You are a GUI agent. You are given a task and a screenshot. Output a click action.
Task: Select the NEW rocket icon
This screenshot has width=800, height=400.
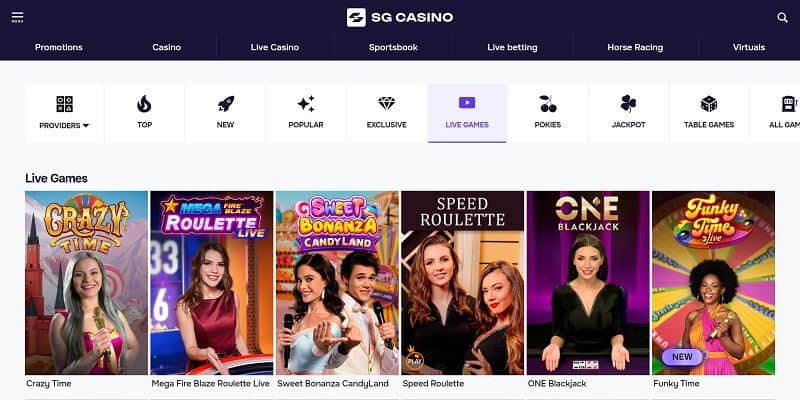pyautogui.click(x=226, y=104)
